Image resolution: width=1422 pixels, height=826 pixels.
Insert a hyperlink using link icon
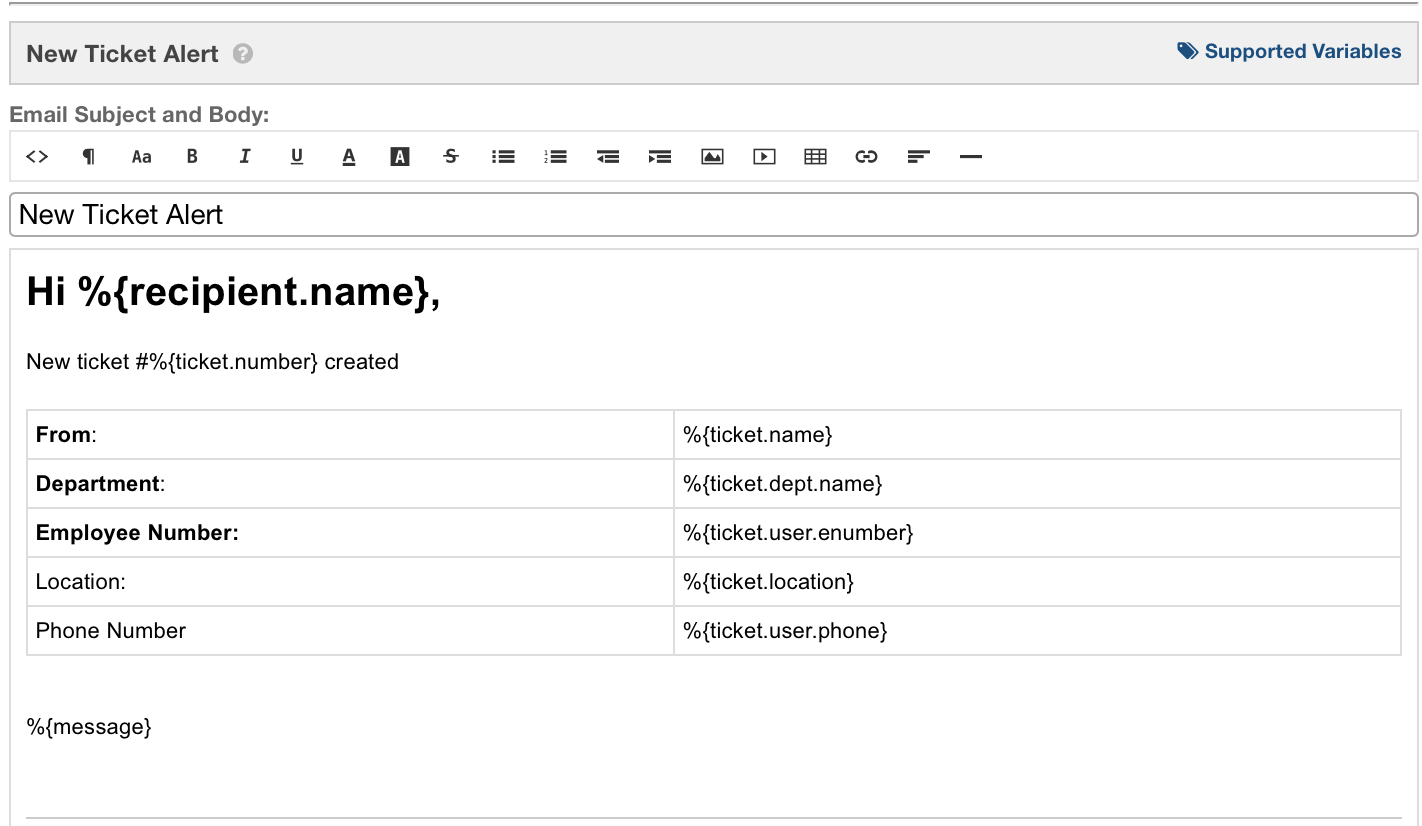867,156
